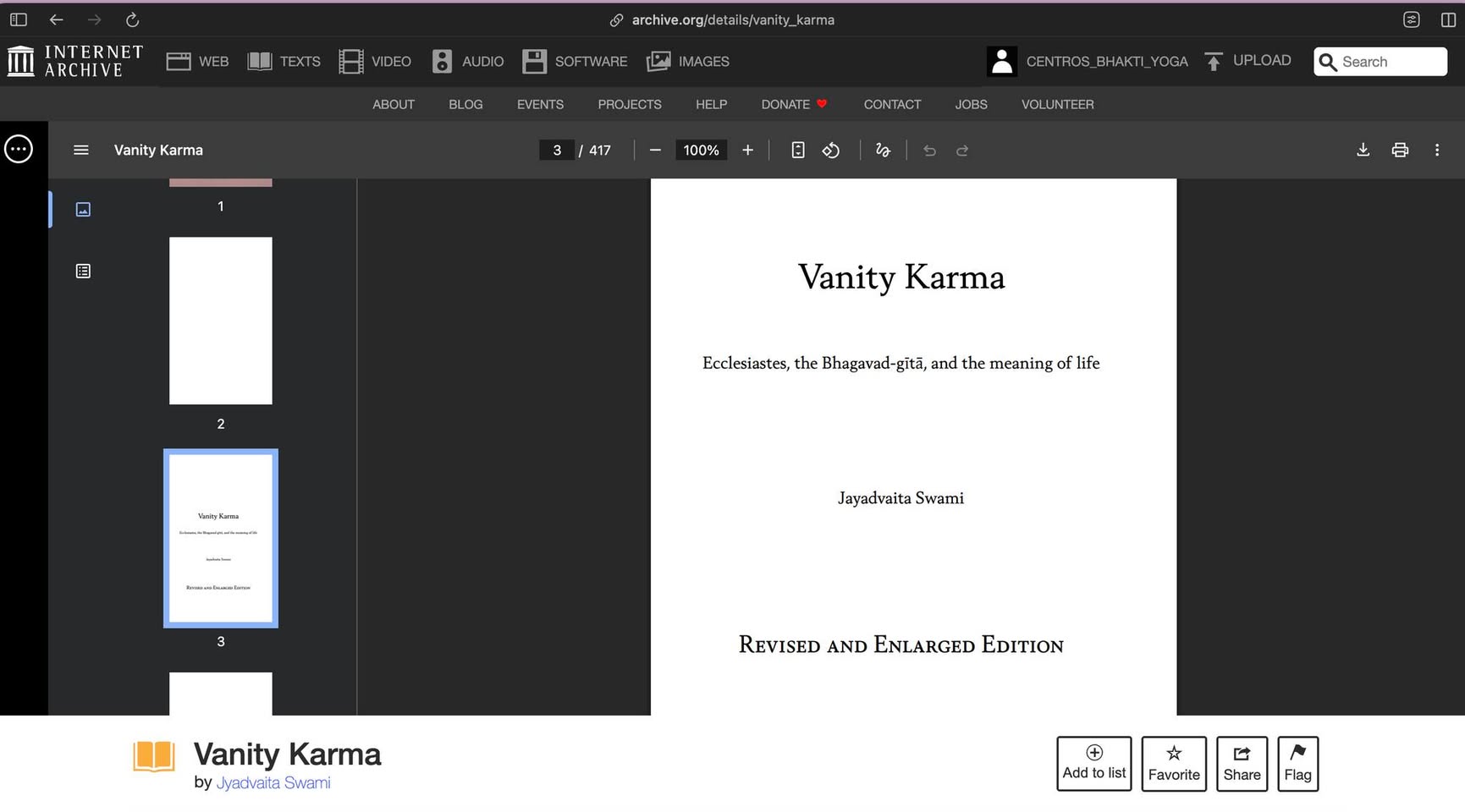Click the zoom level 100% field
The height and width of the screenshot is (812, 1465).
(x=701, y=150)
